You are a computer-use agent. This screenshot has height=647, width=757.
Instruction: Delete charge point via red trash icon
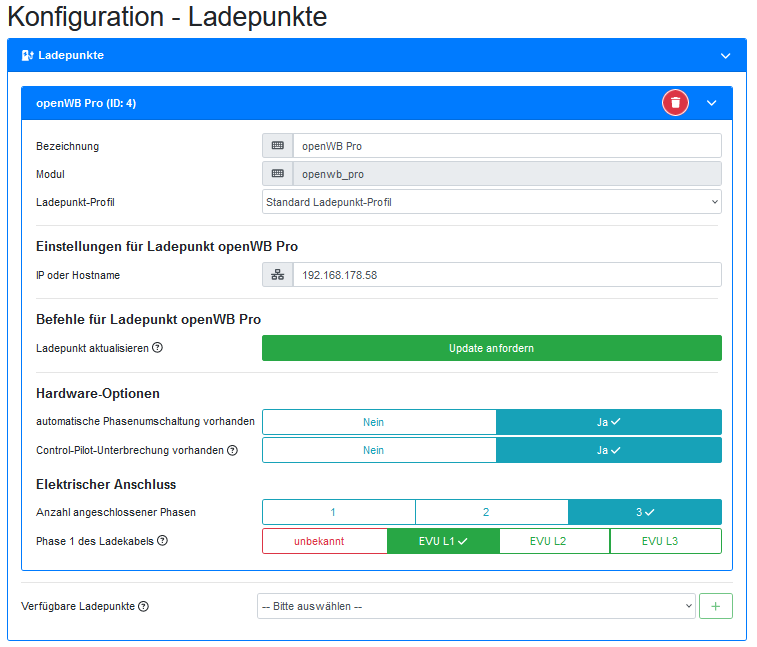tap(675, 103)
